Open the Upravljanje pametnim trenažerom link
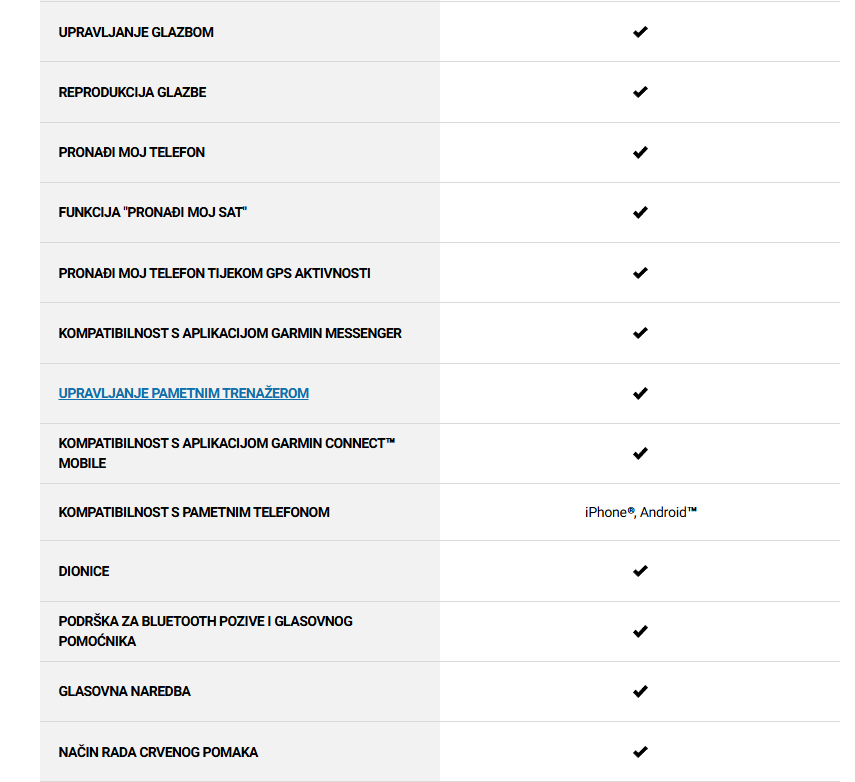 coord(183,393)
